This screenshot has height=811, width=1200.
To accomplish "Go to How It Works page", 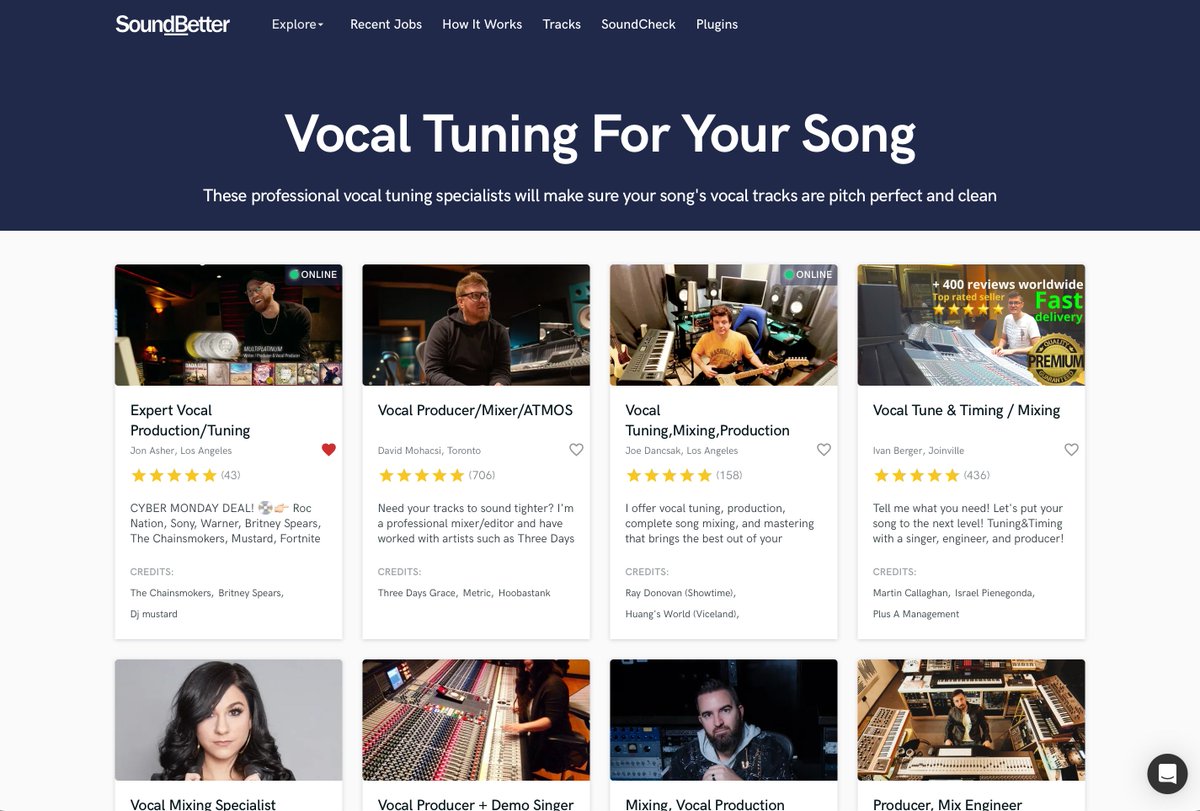I will tap(482, 24).
